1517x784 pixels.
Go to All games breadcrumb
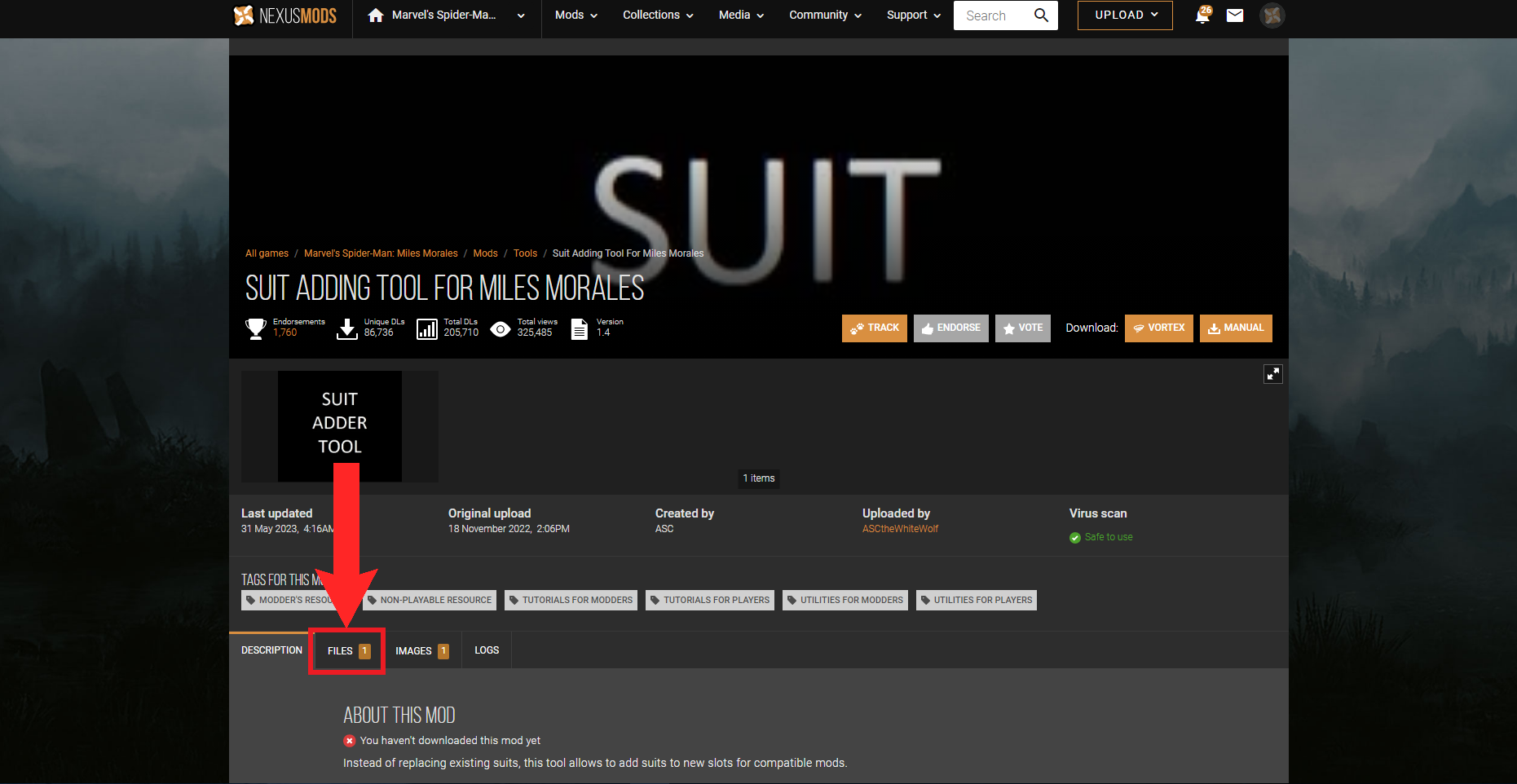267,253
